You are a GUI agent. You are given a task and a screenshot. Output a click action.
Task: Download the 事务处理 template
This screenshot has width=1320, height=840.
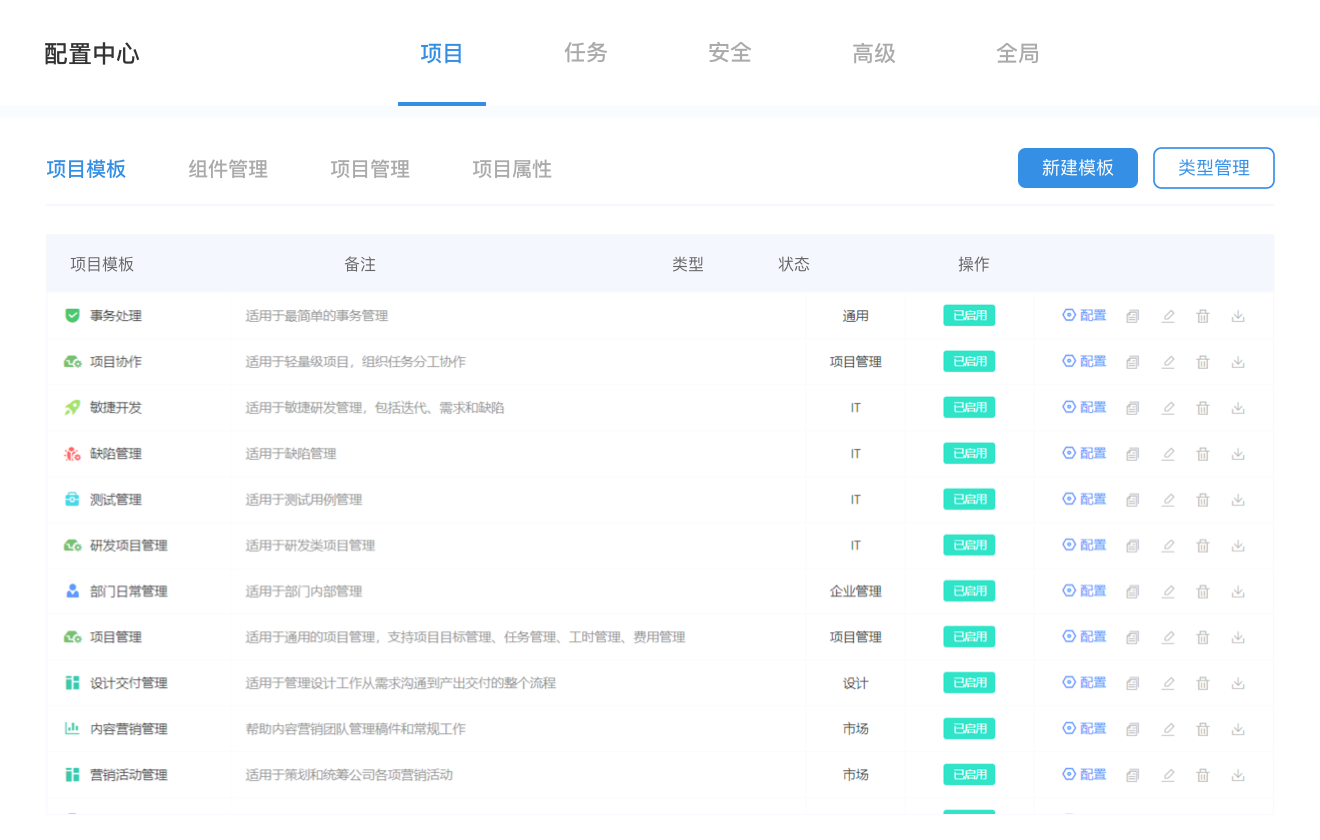click(x=1238, y=316)
